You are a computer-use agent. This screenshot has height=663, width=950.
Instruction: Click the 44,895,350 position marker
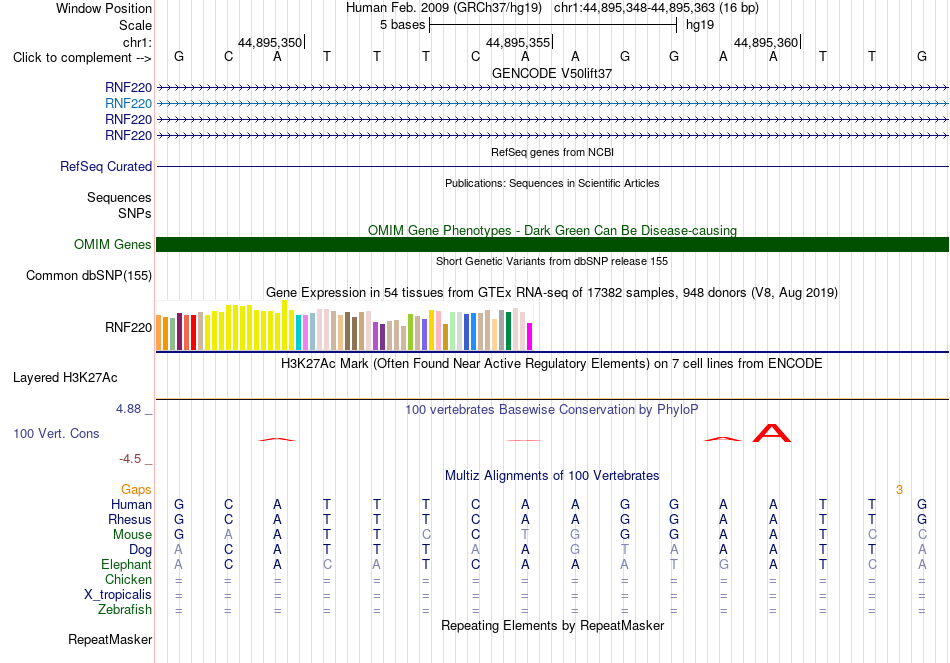[x=270, y=42]
